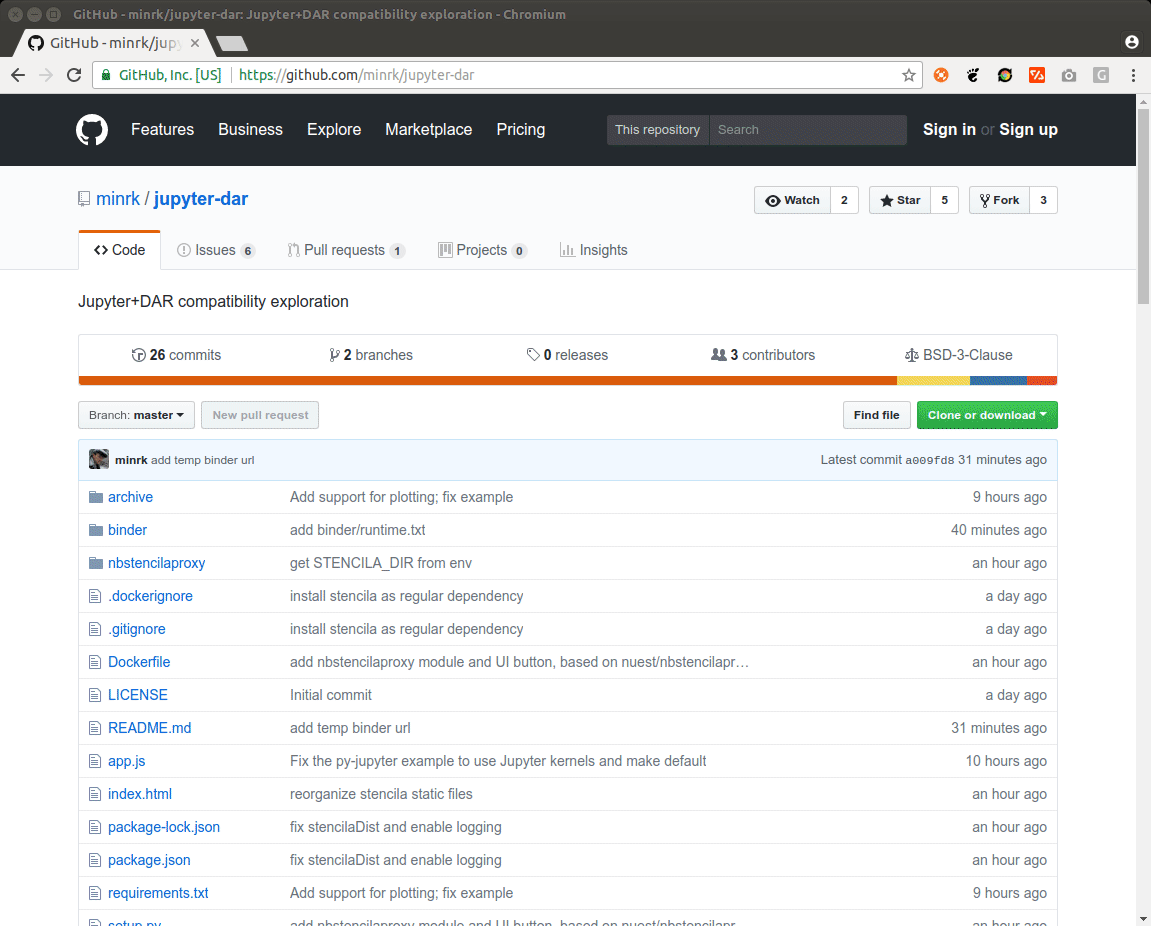
Task: Open latest commit hash a009fd8
Action: pyautogui.click(x=929, y=460)
